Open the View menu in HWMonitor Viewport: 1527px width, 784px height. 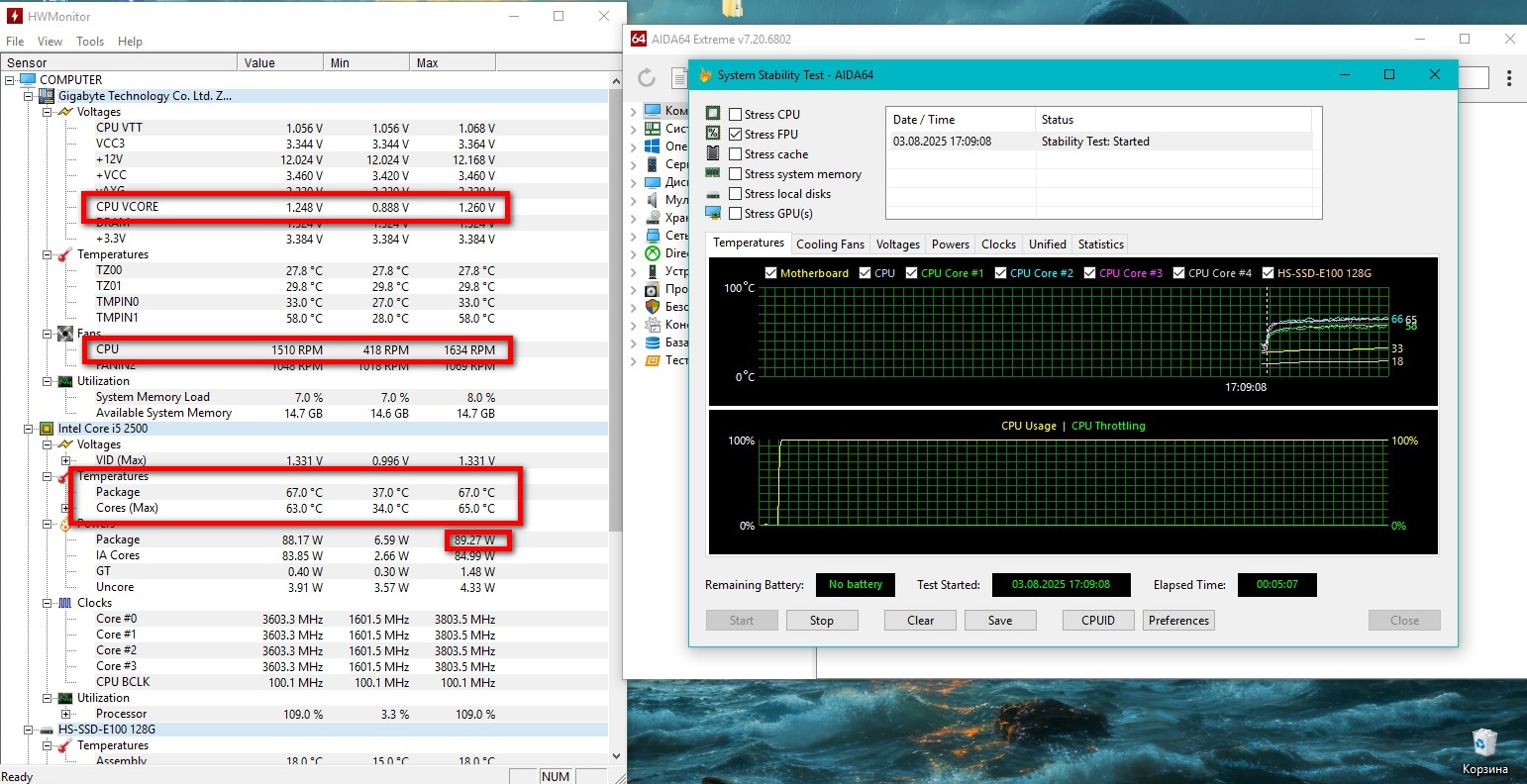coord(50,42)
